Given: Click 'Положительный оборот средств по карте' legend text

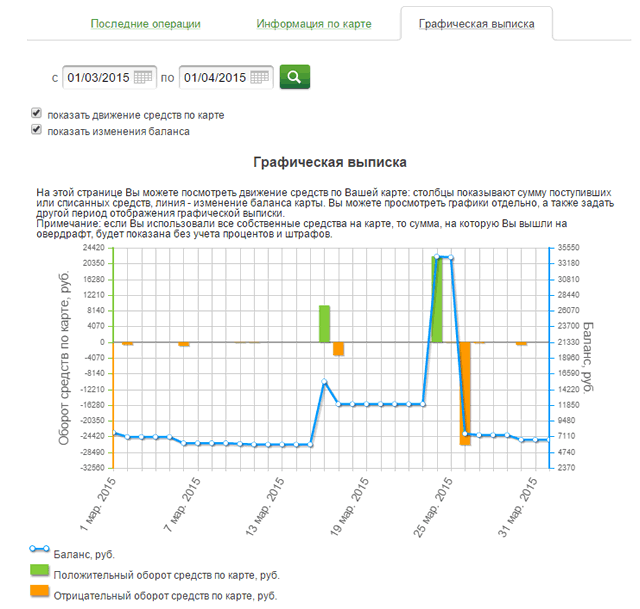Looking at the screenshot, I should point(168,575).
